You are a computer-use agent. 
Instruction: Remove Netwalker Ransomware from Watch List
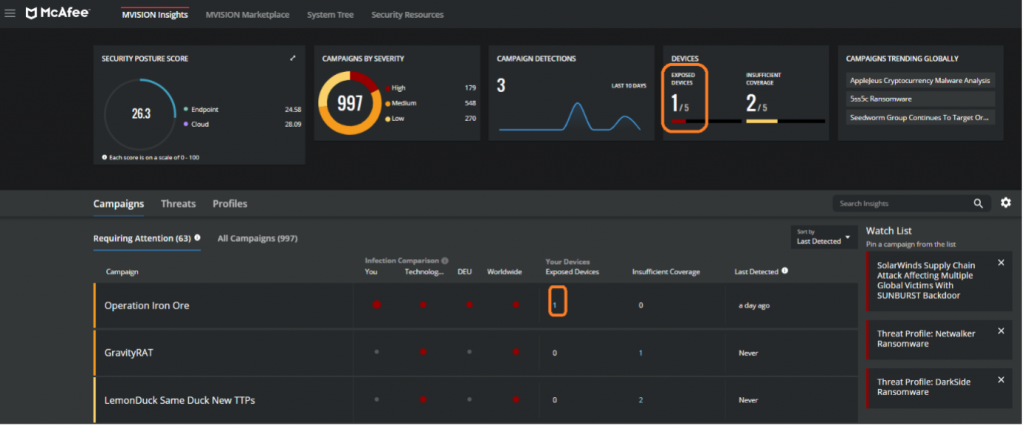point(1001,331)
